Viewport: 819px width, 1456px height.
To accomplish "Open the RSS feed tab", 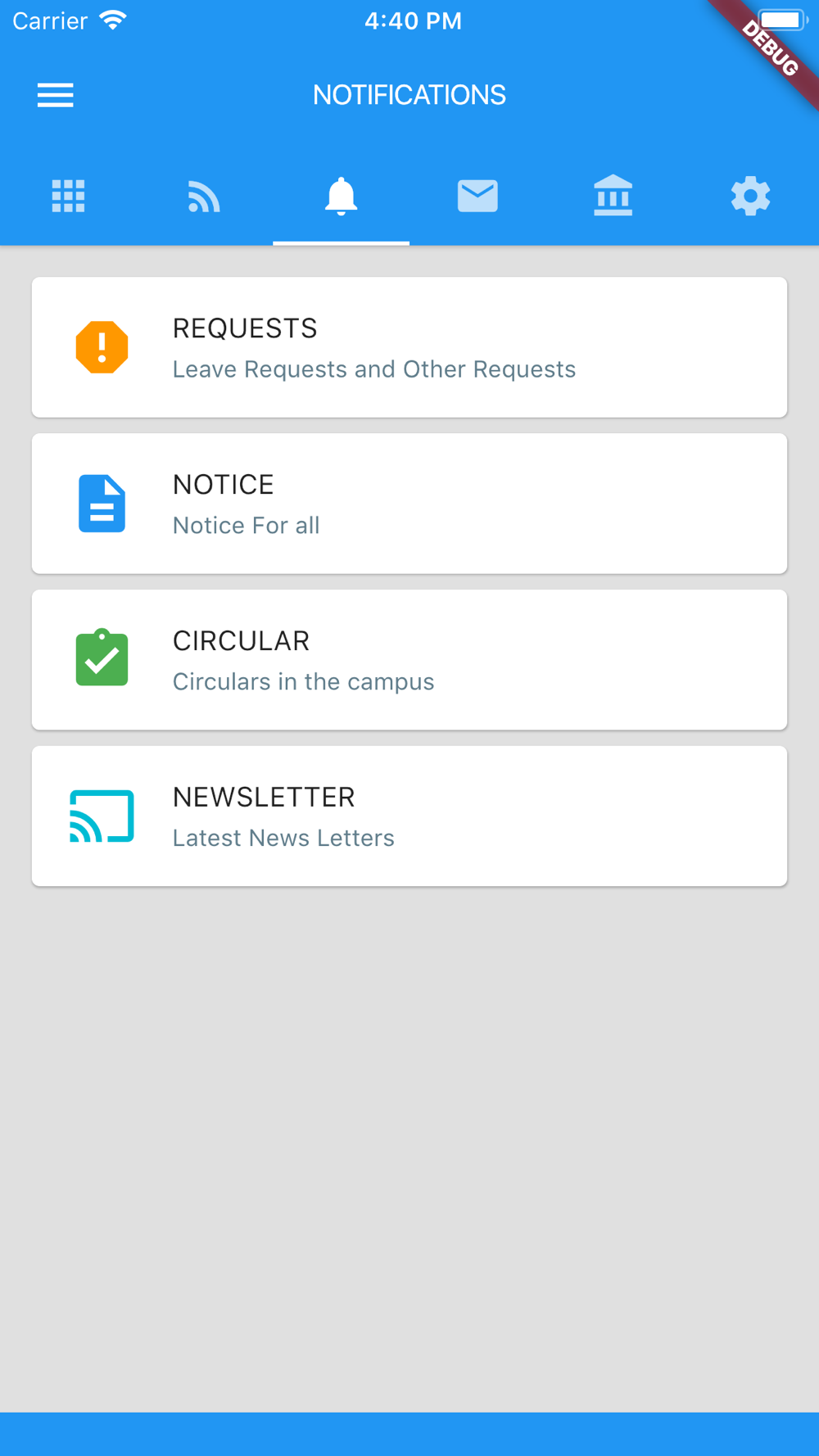I will [x=204, y=197].
